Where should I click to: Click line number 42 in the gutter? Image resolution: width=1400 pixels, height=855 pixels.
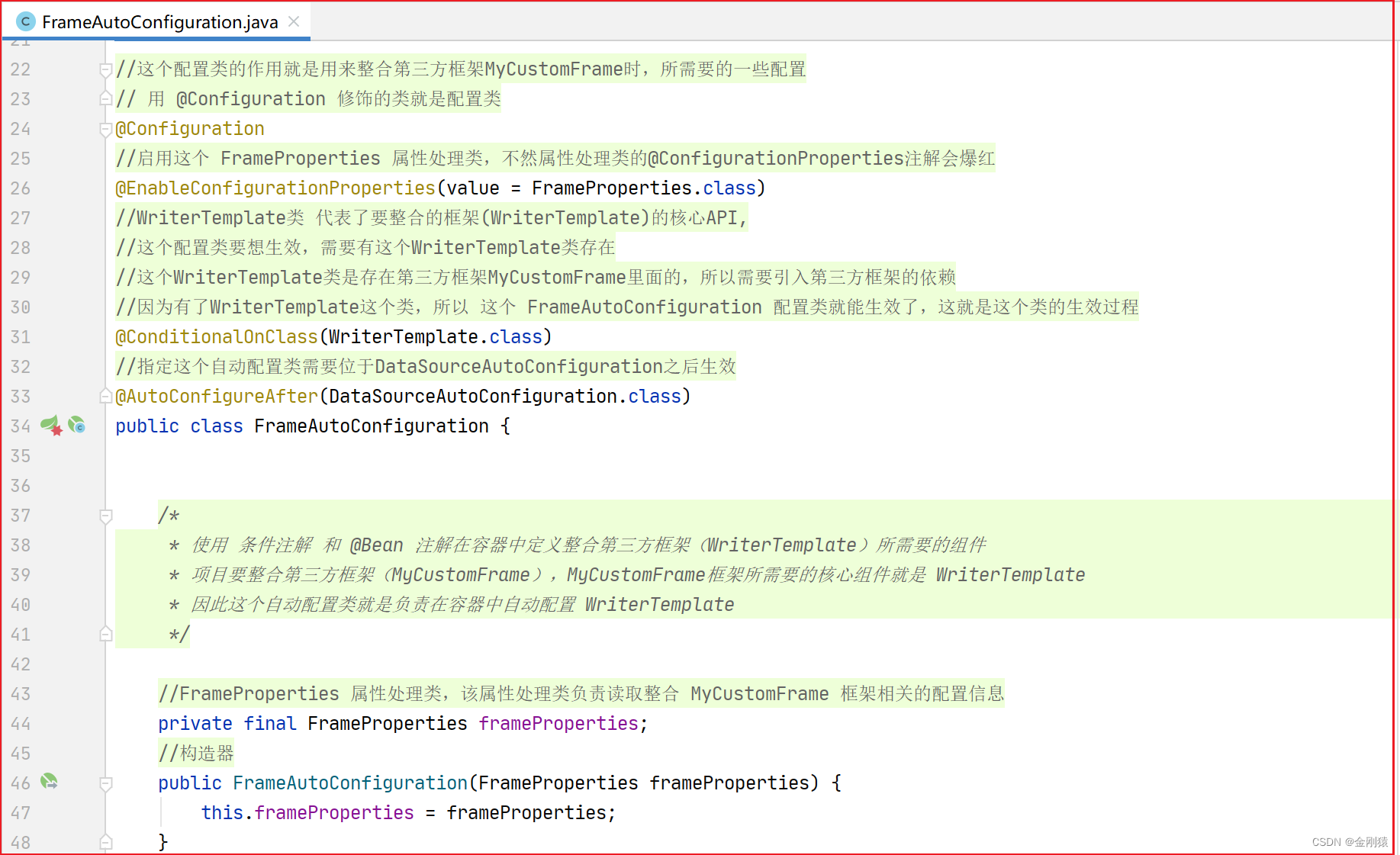tap(21, 664)
